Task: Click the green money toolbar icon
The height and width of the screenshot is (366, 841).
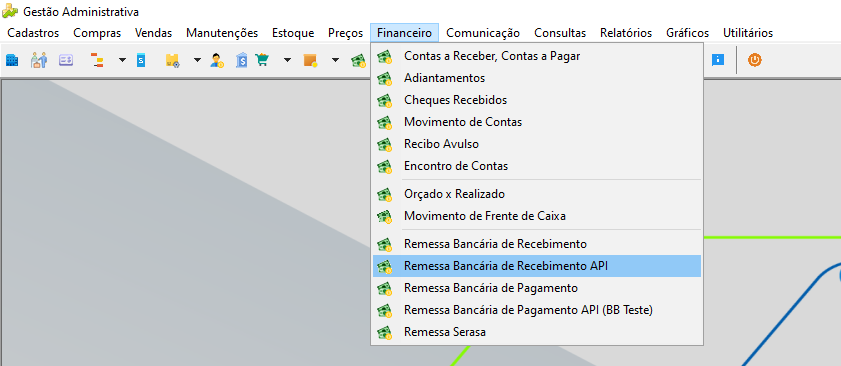Action: 359,61
